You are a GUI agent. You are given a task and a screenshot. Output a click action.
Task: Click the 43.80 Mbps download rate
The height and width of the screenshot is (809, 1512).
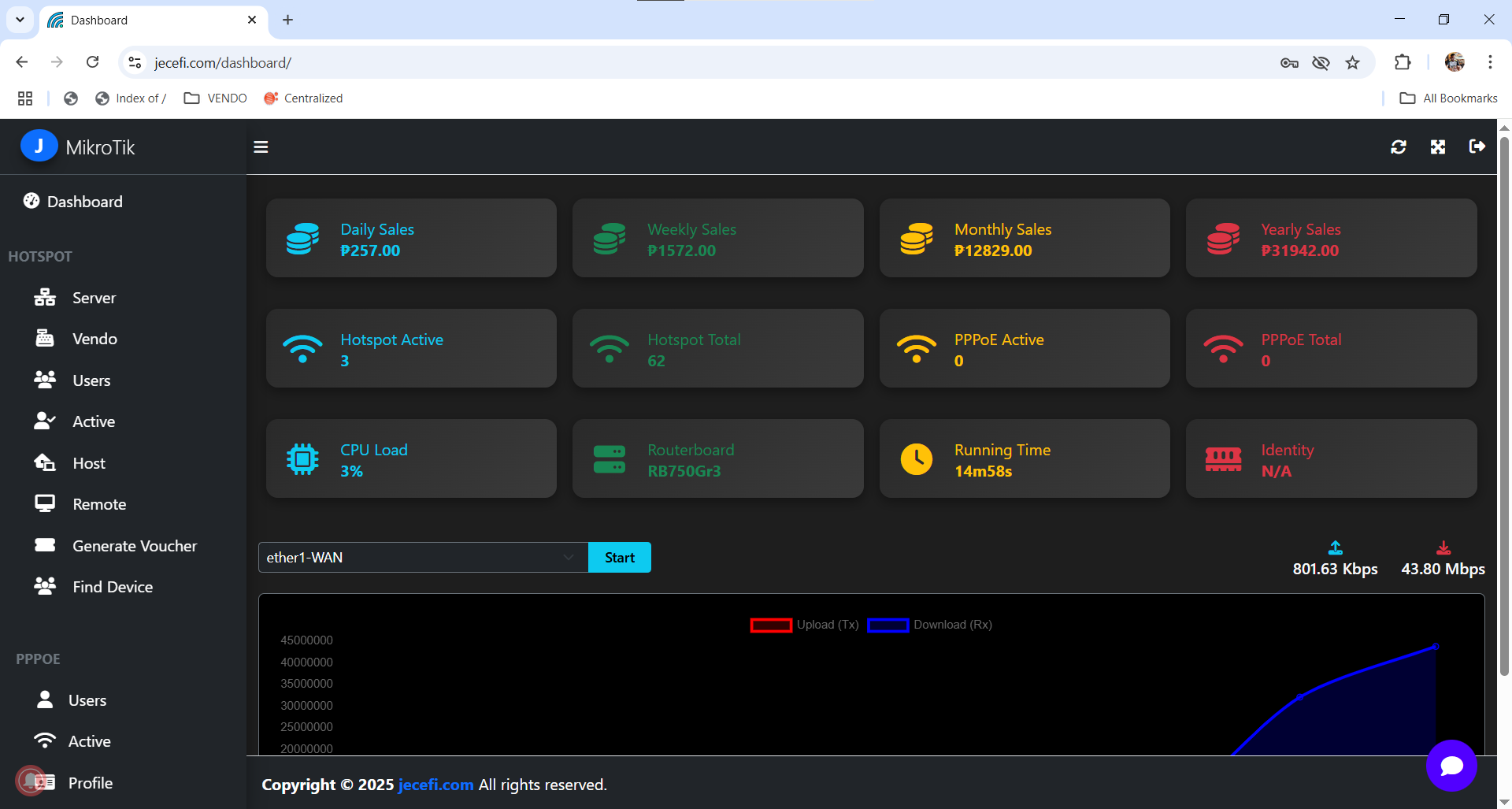tap(1443, 569)
